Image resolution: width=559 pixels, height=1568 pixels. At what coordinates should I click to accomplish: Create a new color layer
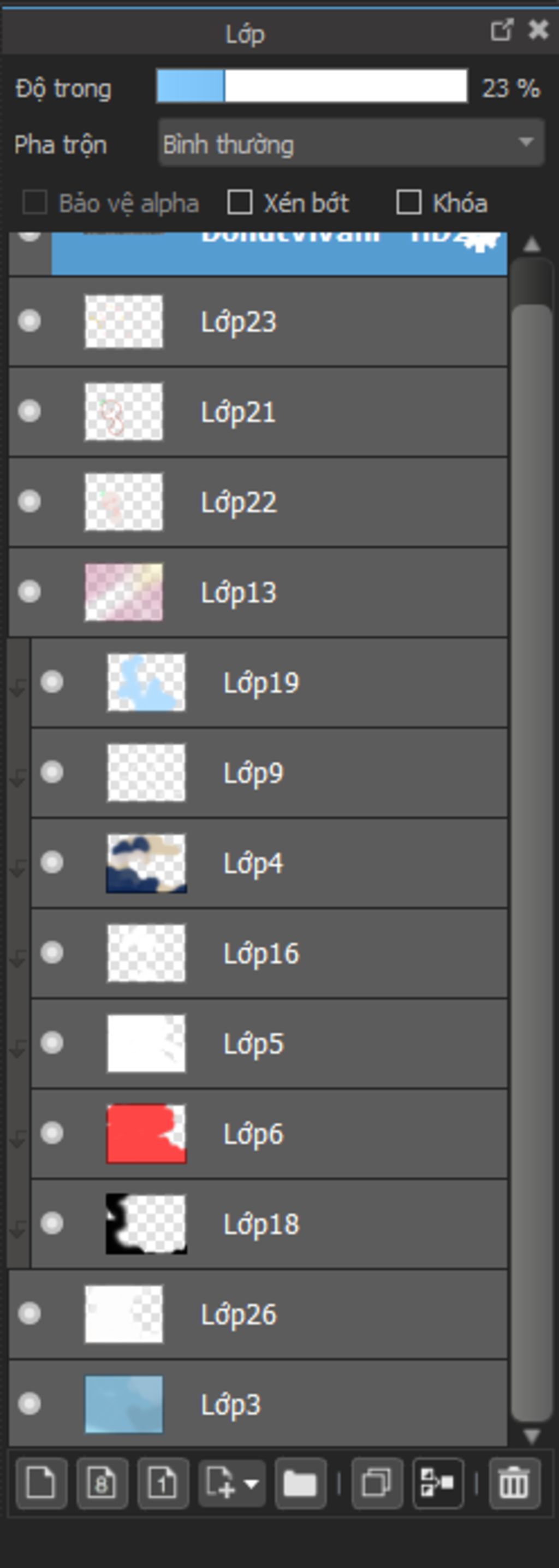click(x=41, y=1483)
